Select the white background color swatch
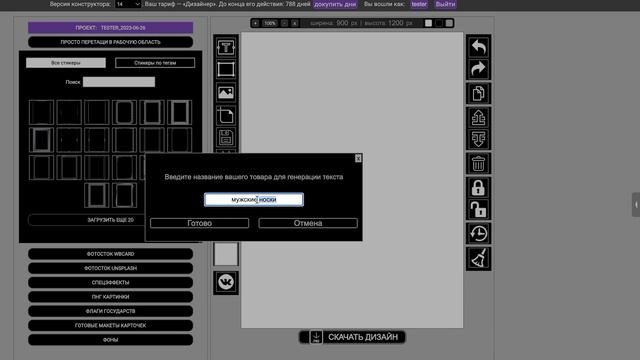The width and height of the screenshot is (640, 360). [428, 23]
